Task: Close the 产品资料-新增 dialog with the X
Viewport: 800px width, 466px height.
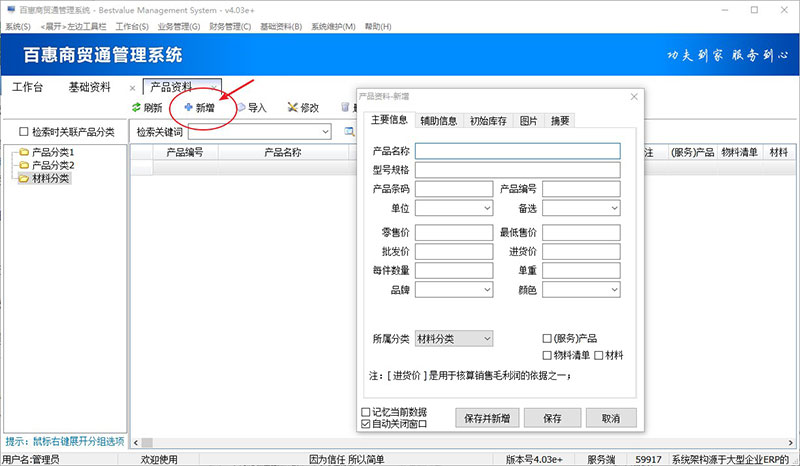Action: coord(634,96)
